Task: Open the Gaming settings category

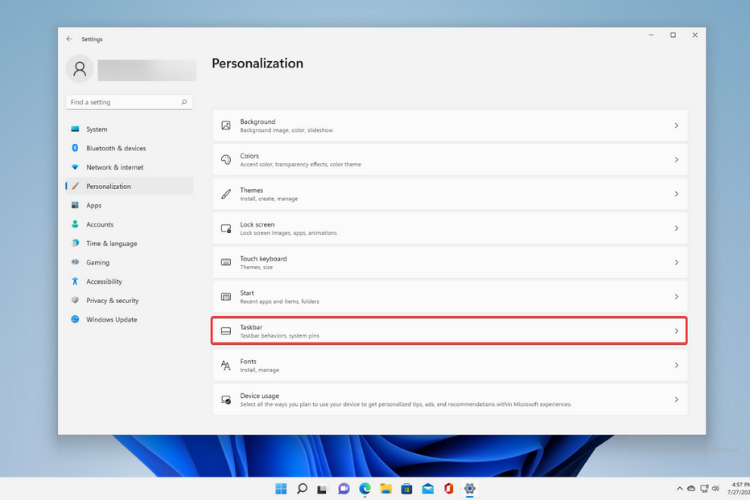Action: 98,262
